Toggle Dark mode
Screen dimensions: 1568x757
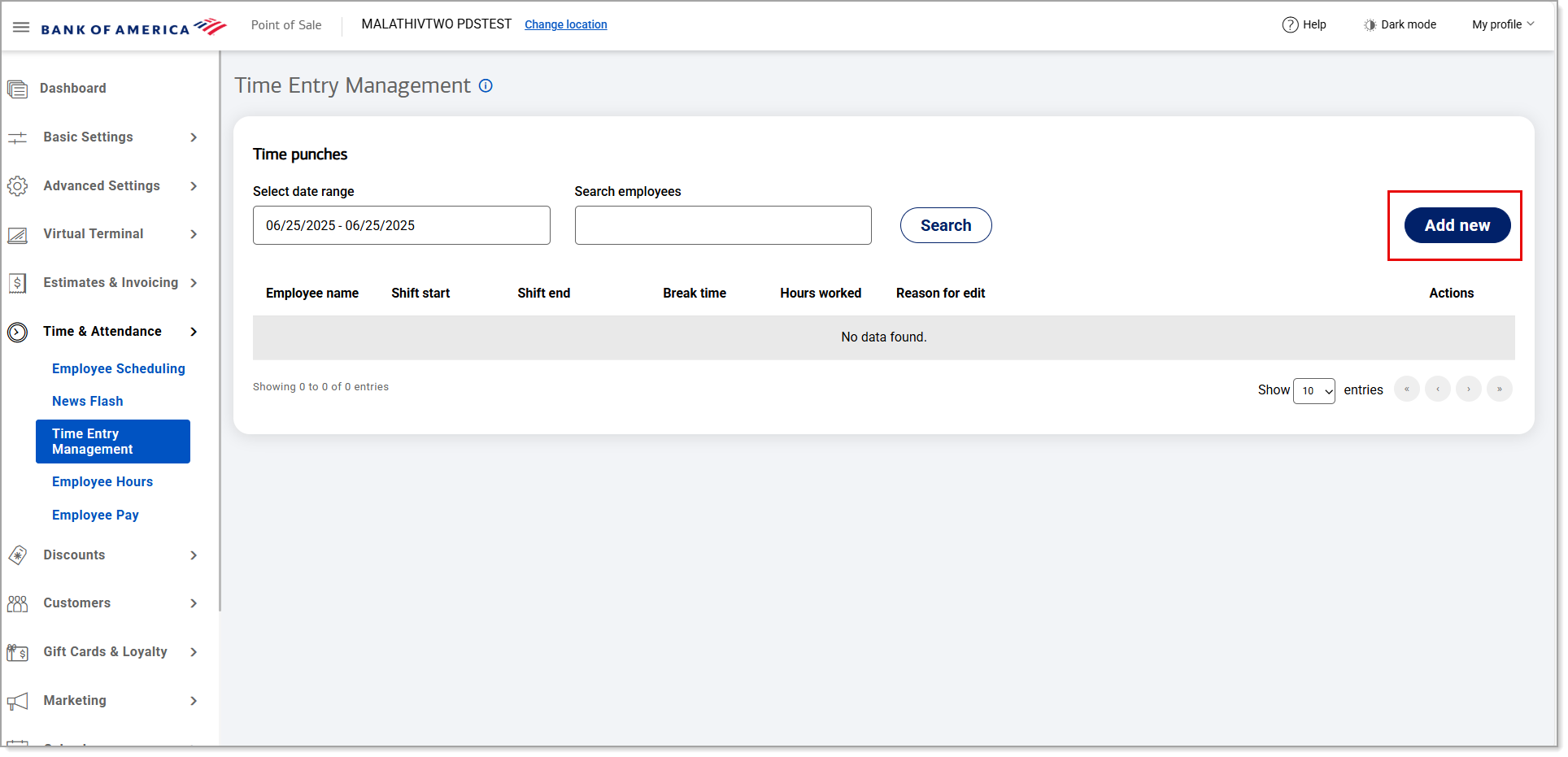coord(1400,24)
